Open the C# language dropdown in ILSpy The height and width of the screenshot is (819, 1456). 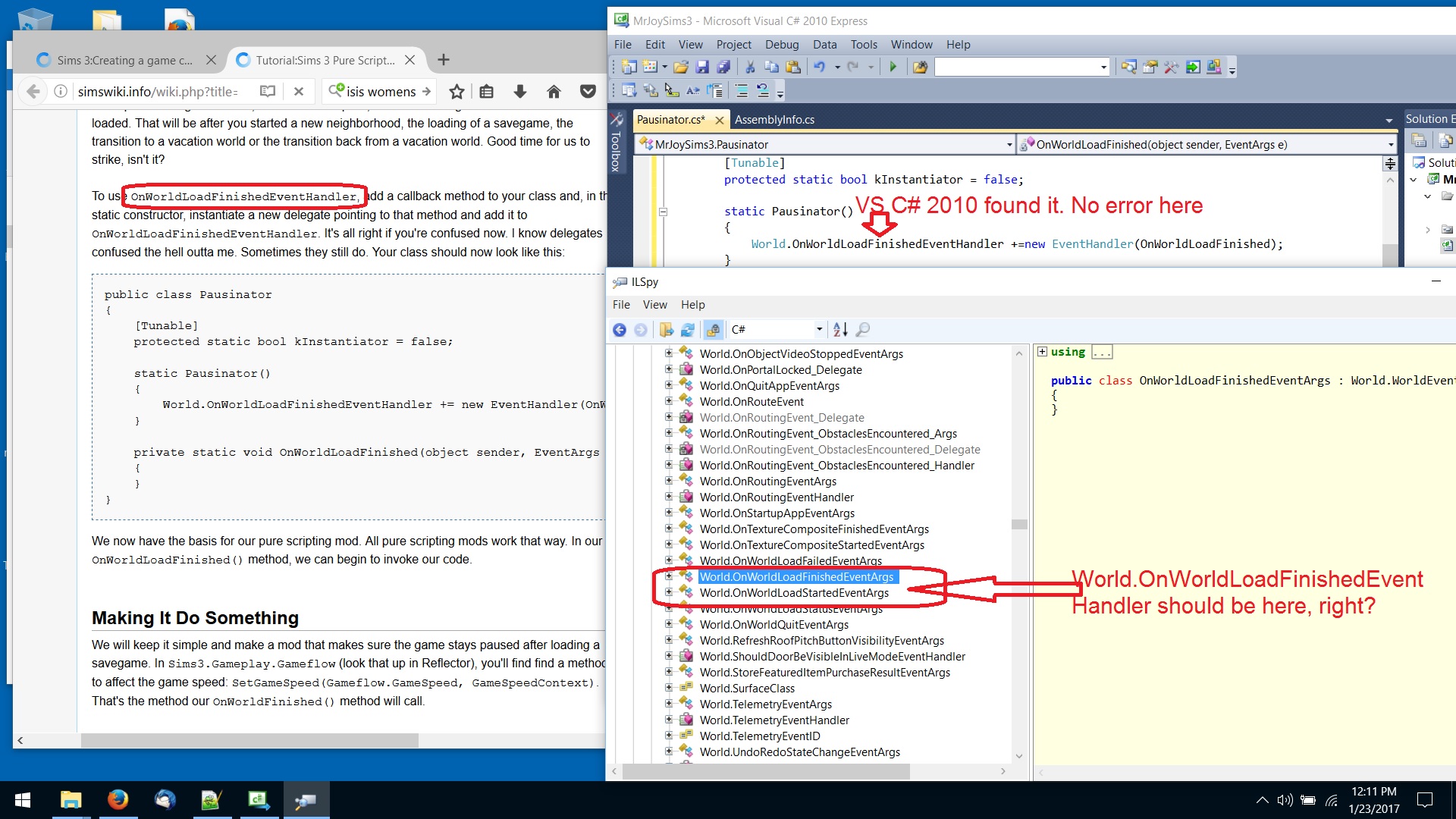pyautogui.click(x=819, y=330)
